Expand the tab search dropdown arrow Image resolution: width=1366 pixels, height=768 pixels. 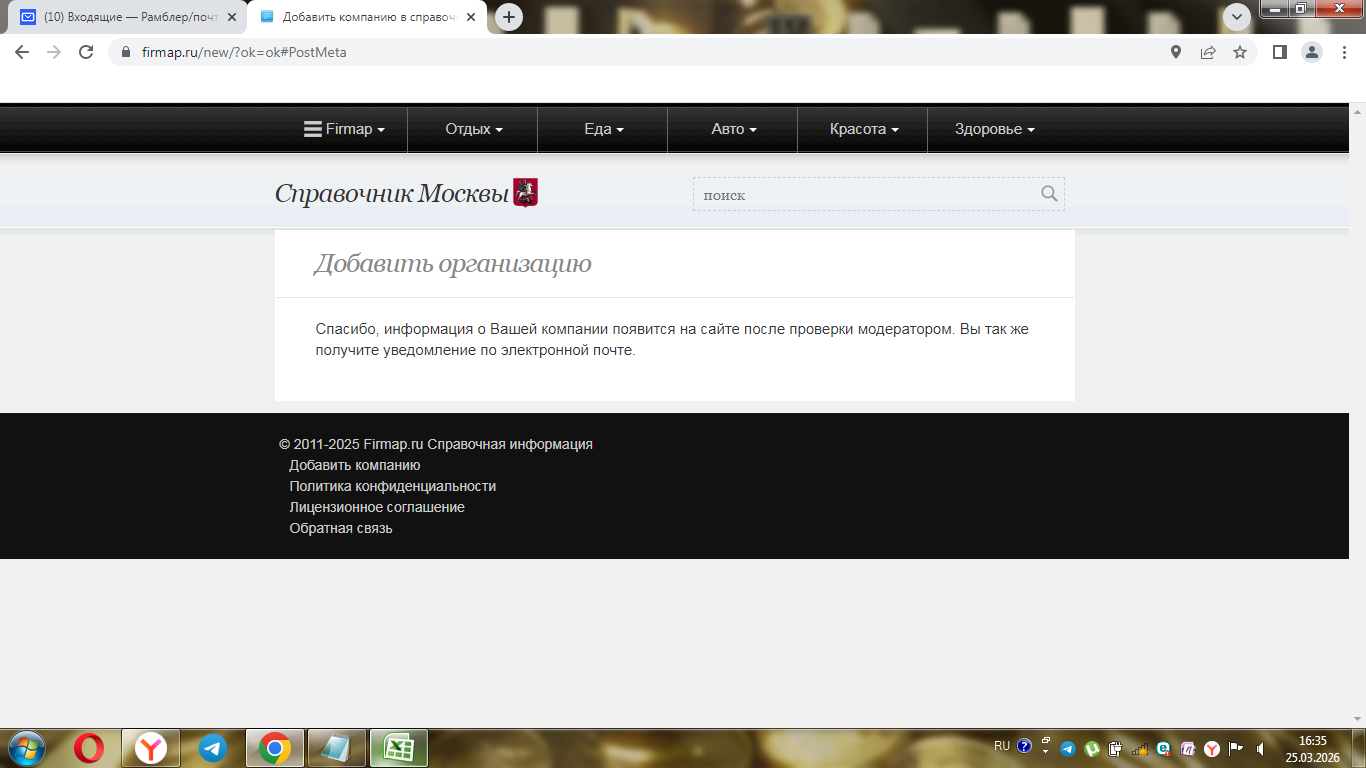[x=1238, y=17]
